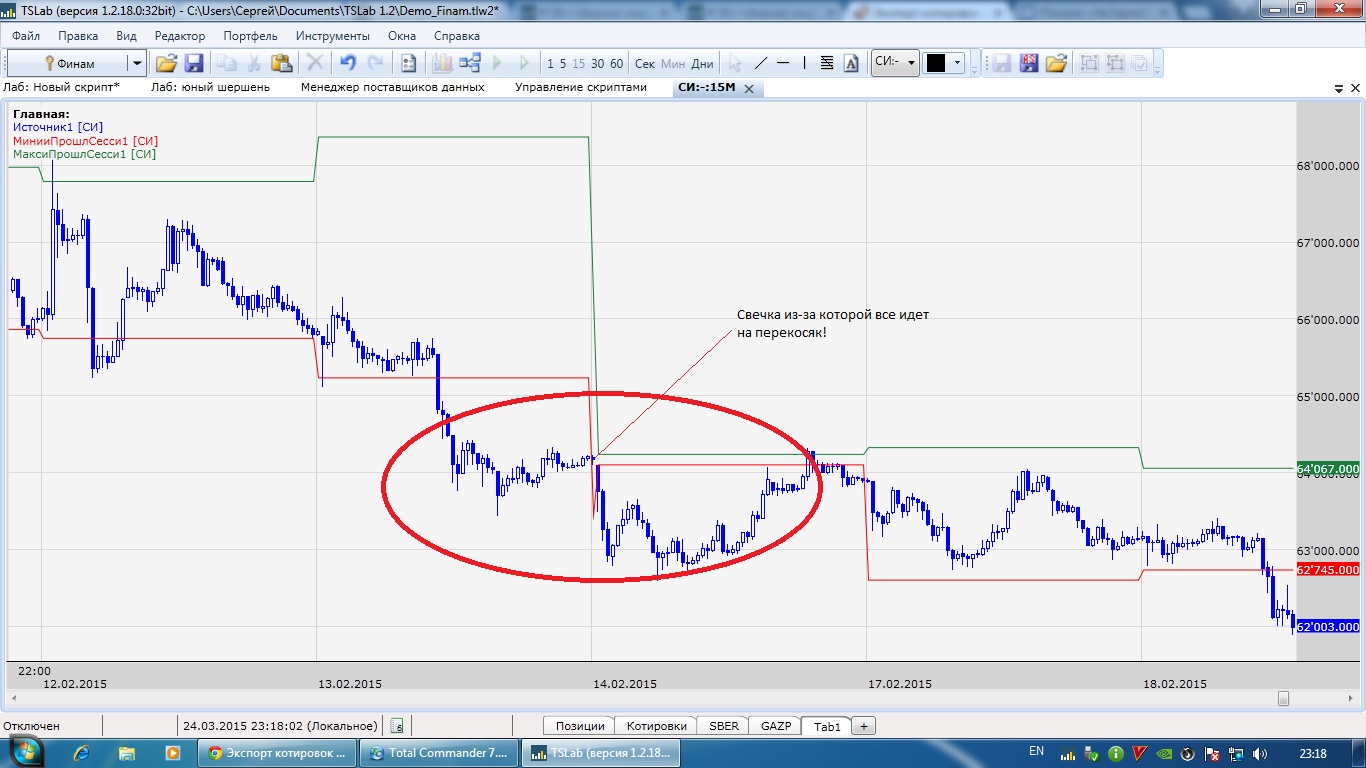Close the СИ:-:15М chart tab

748,88
